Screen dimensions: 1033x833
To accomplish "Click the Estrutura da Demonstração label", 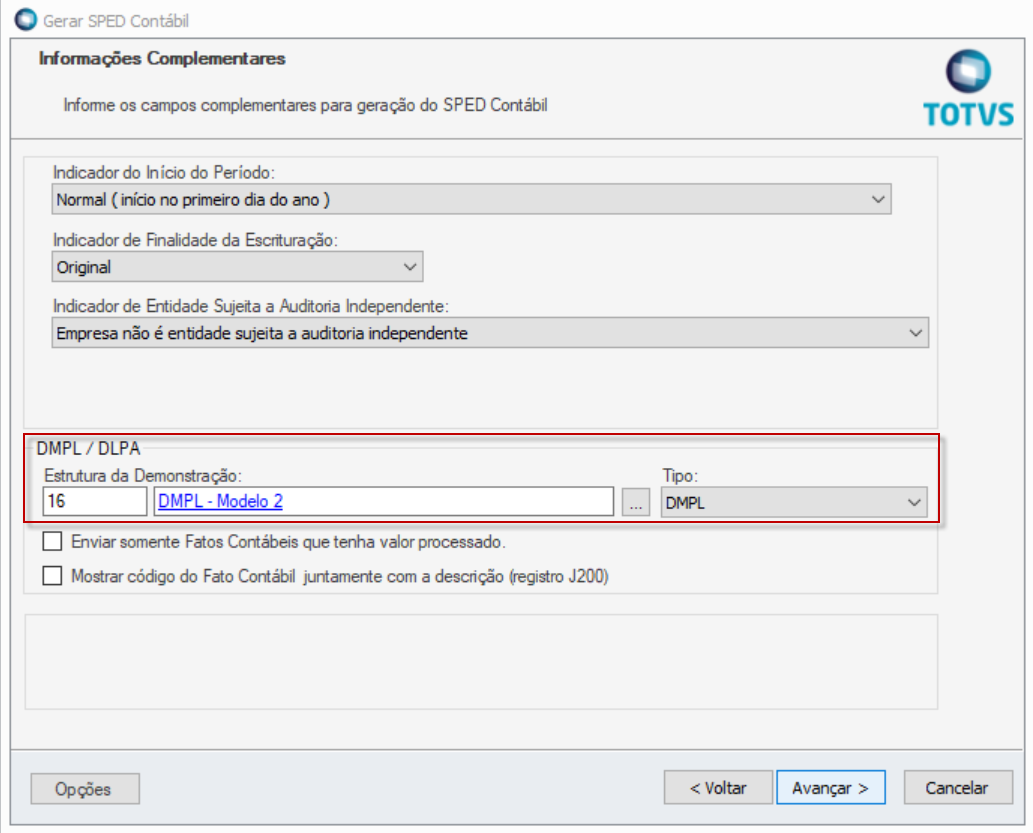I will pyautogui.click(x=143, y=475).
